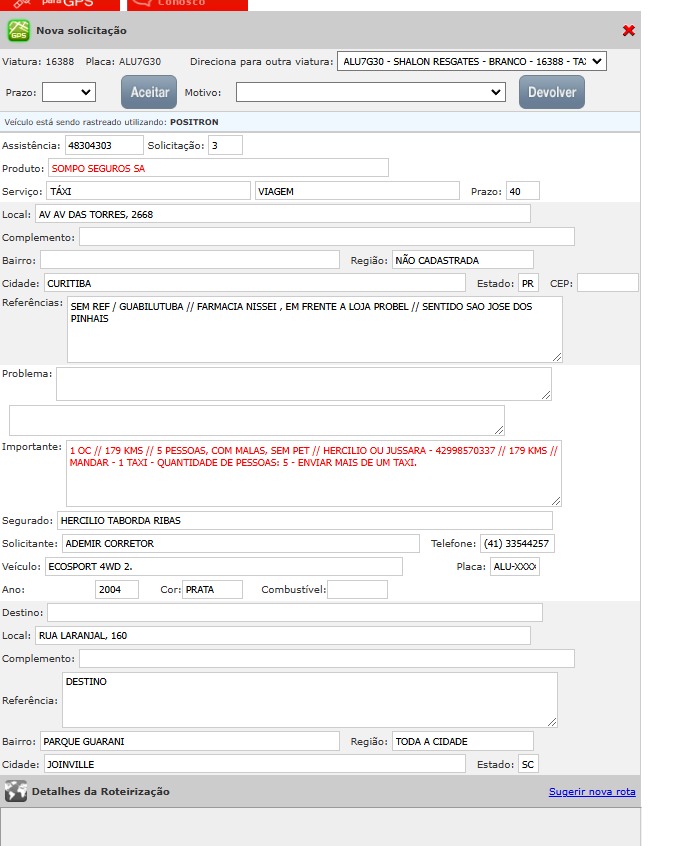The image size is (683, 846).
Task: Click the destination Local field RUA LARANJAL
Action: coord(283,636)
